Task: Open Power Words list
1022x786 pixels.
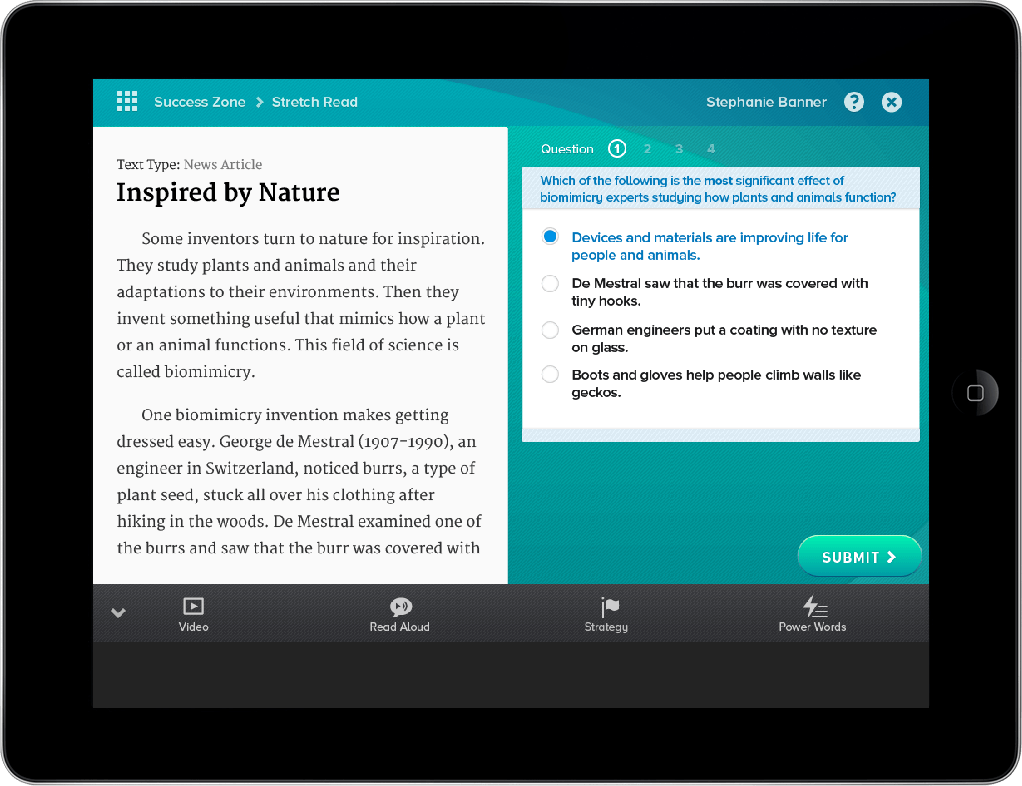Action: 812,614
